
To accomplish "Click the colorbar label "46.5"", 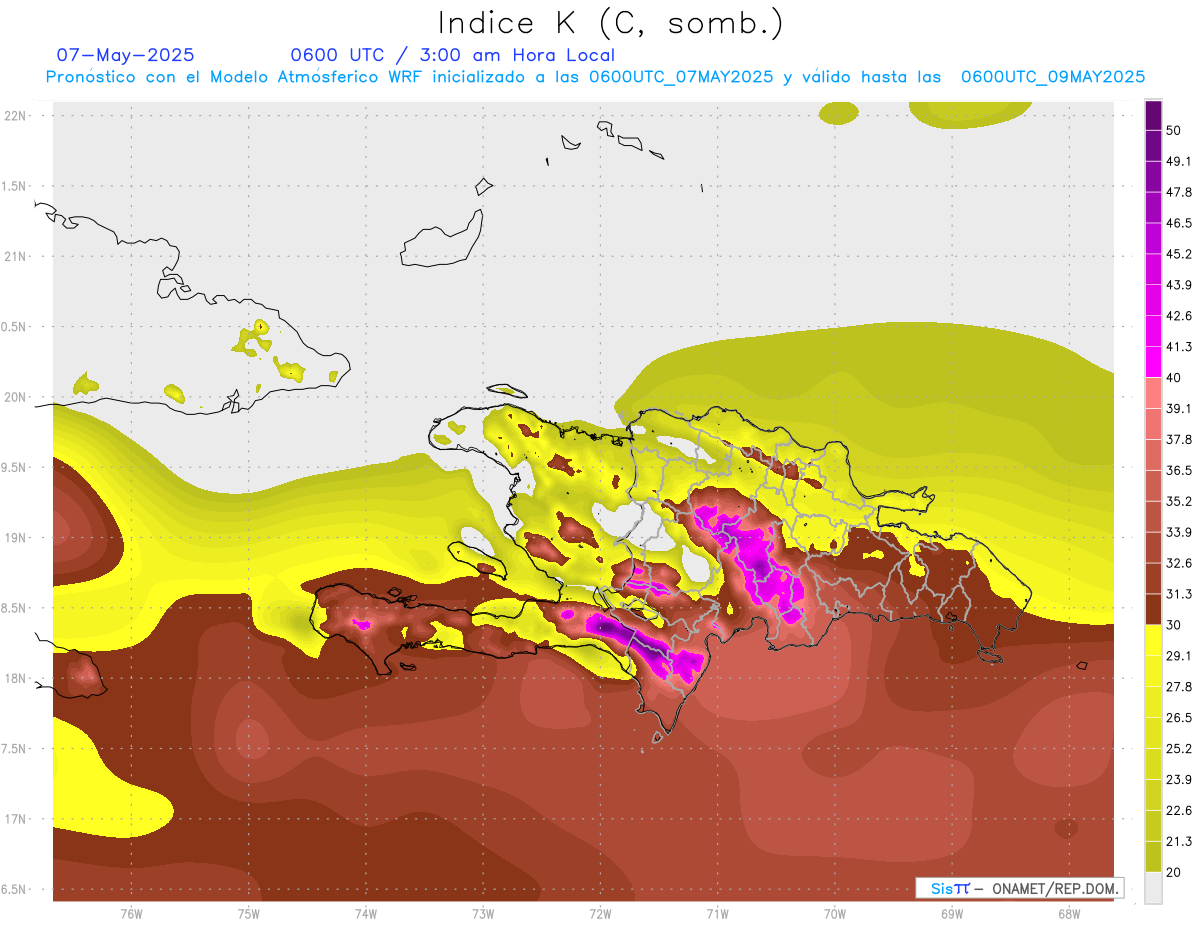I will [x=1179, y=223].
